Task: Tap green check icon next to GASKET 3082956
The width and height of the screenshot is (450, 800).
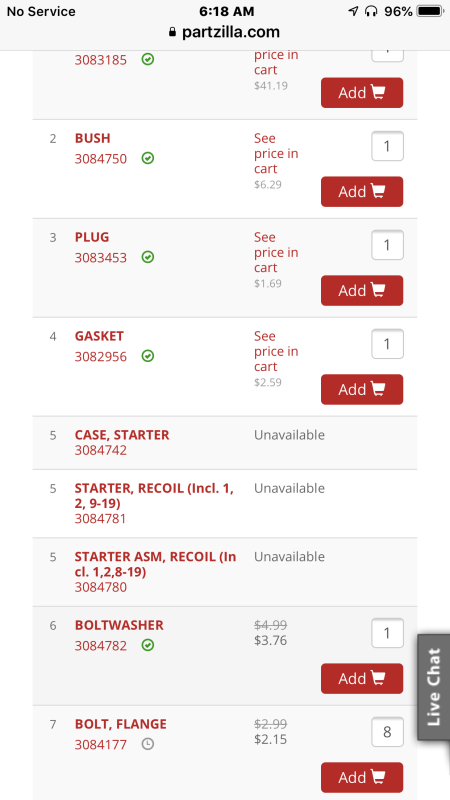Action: 148,356
